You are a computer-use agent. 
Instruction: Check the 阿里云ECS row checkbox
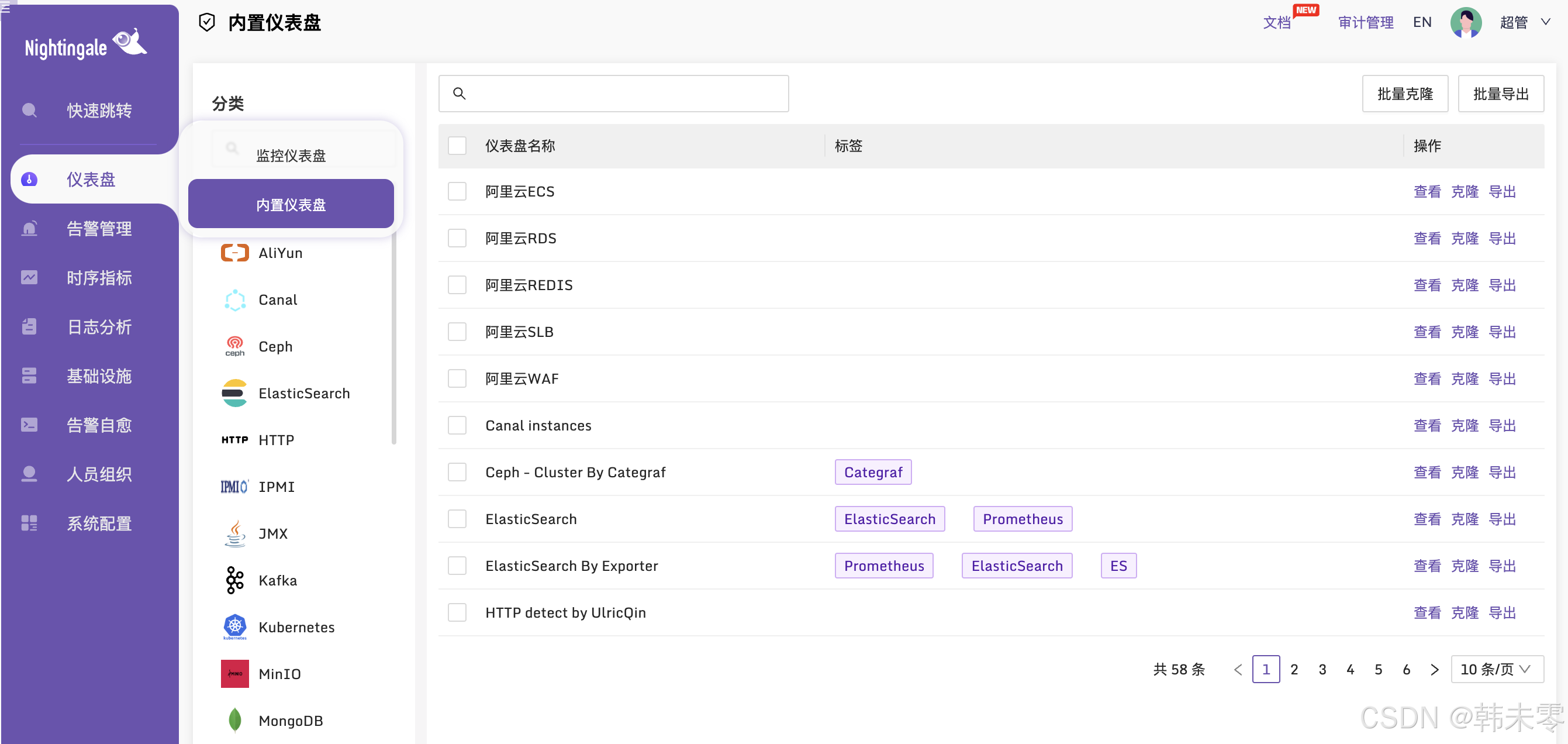tap(457, 191)
